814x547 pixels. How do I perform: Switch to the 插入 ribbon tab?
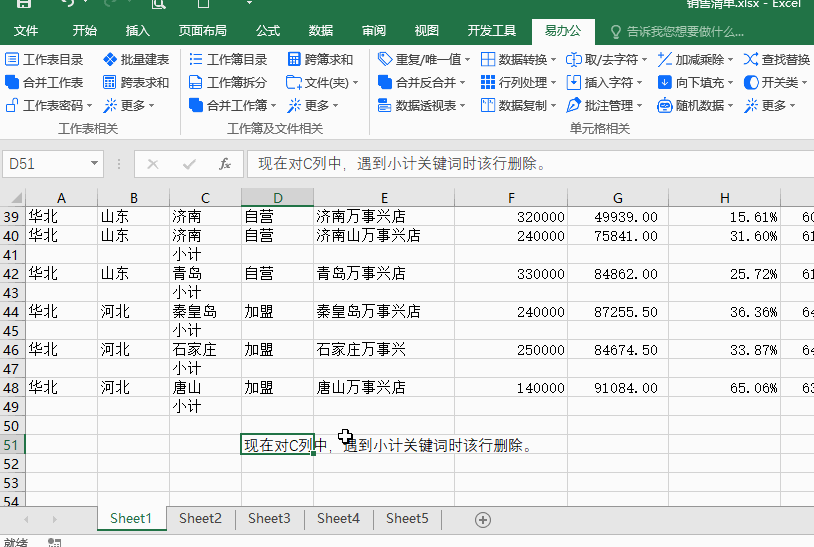click(x=138, y=31)
